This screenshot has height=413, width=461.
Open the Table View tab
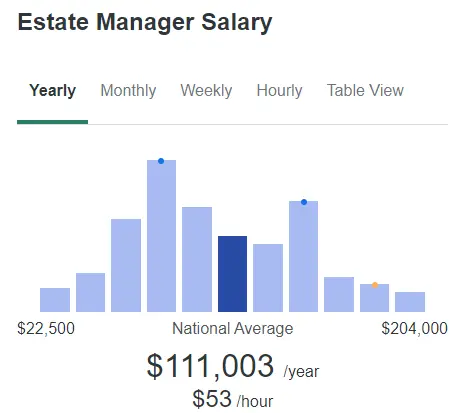365,91
